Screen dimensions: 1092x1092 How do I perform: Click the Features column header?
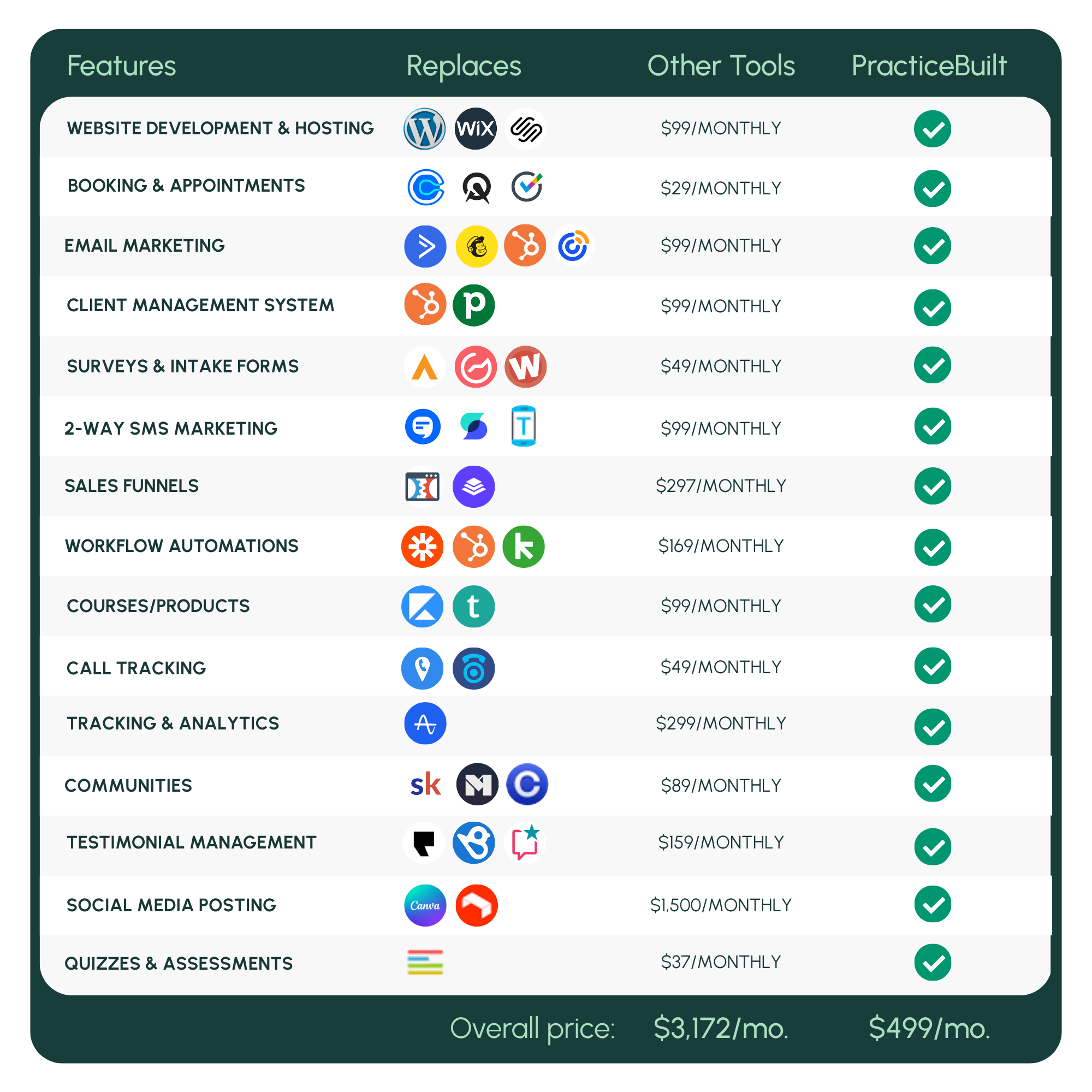click(x=122, y=66)
